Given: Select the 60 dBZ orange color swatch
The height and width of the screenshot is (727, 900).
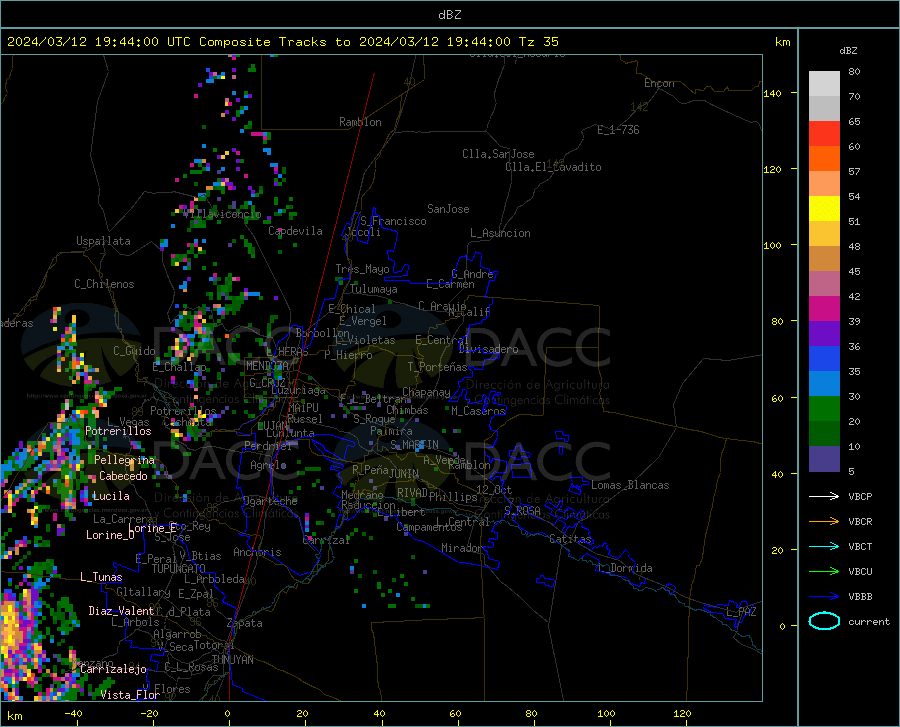Looking at the screenshot, I should [824, 158].
